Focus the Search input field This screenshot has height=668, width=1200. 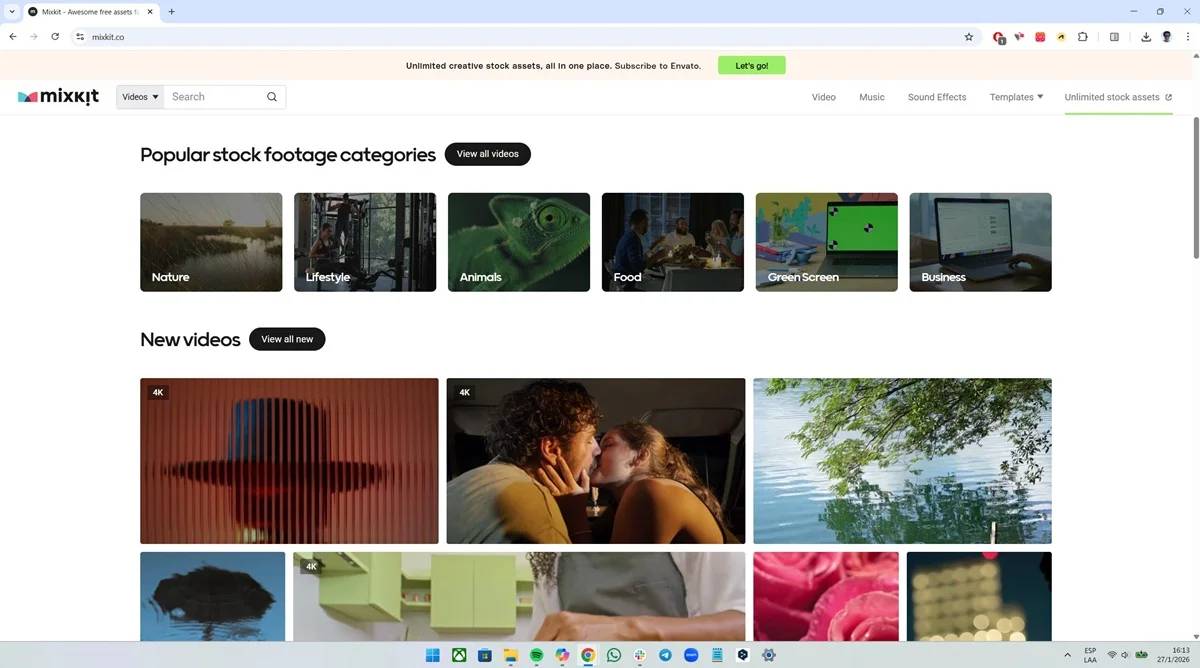pyautogui.click(x=215, y=97)
